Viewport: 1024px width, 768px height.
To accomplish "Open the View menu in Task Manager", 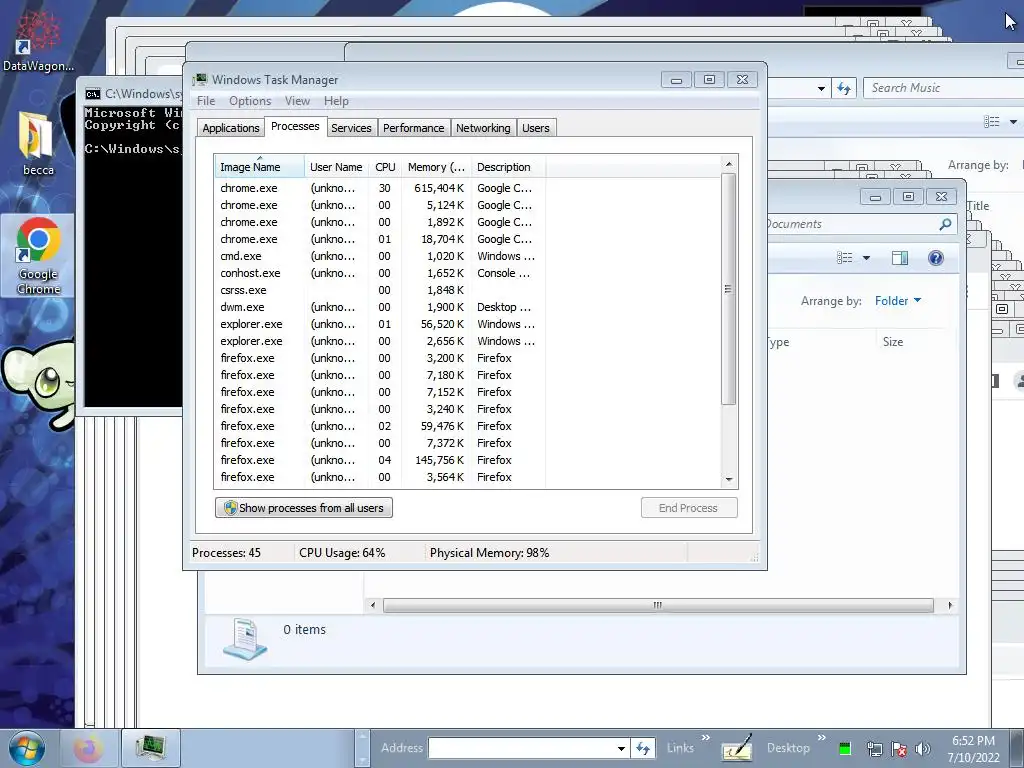I will [297, 101].
